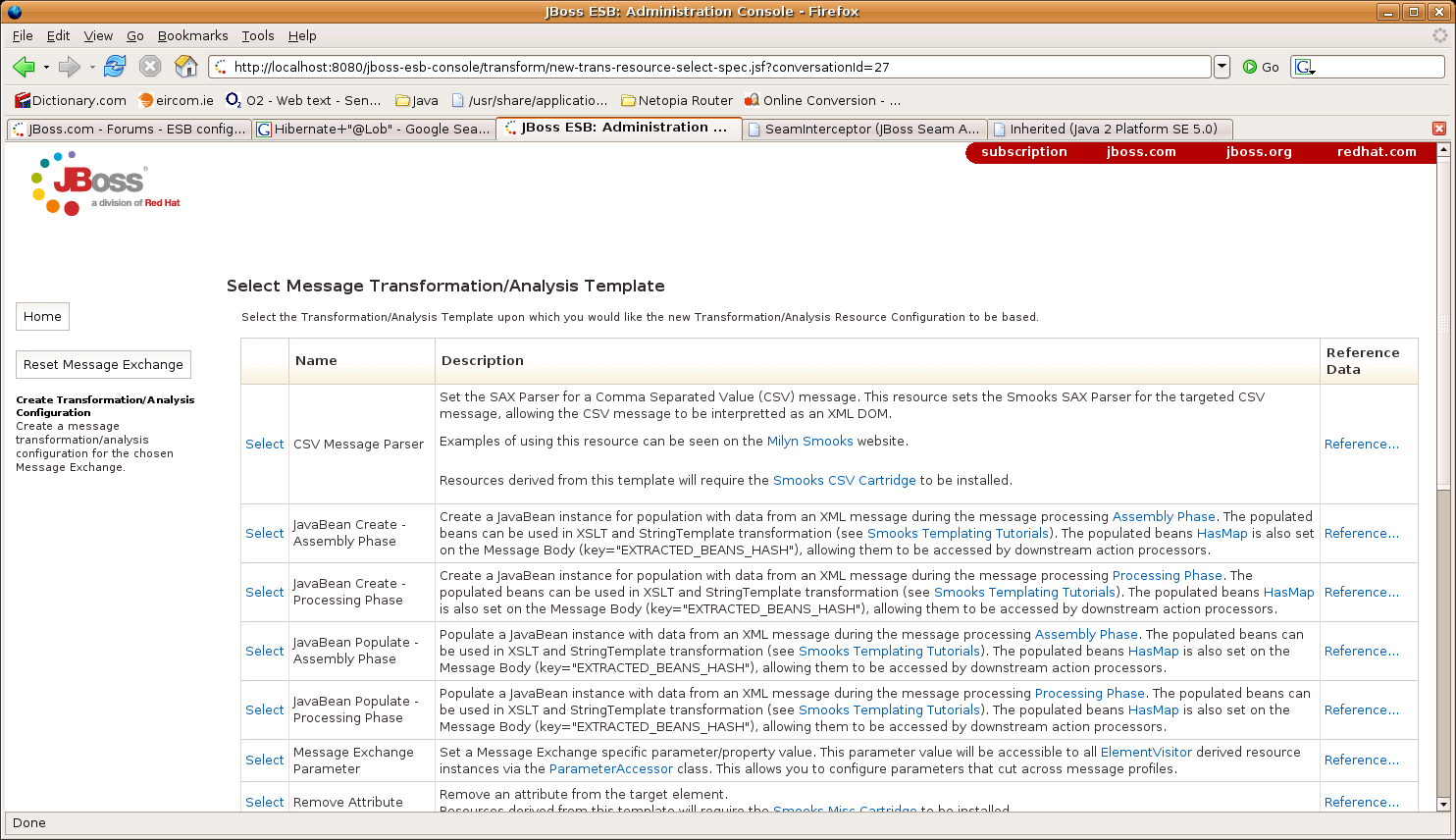Open the search engine selector icon
The height and width of the screenshot is (840, 1456).
tap(1305, 67)
